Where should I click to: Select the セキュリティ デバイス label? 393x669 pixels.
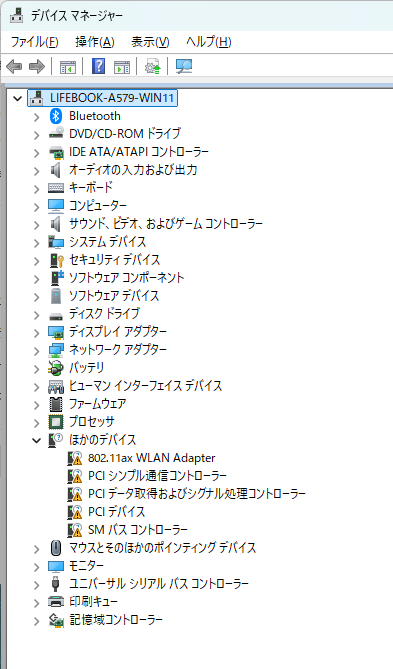(x=114, y=260)
